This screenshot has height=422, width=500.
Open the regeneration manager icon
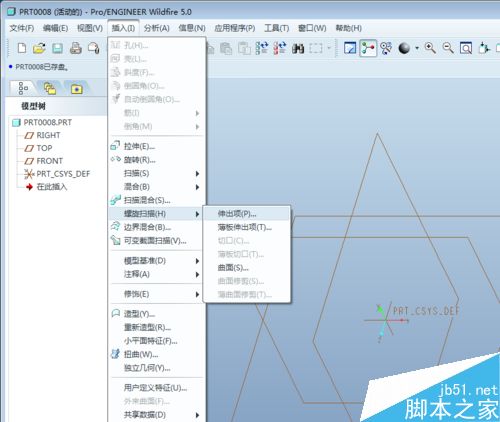[280, 48]
